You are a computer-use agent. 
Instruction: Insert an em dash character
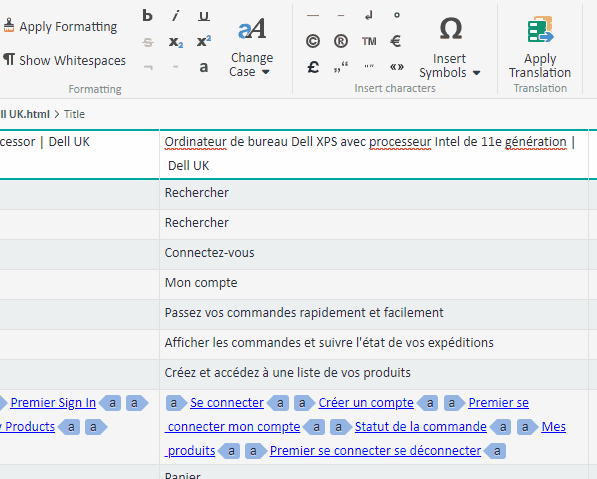(x=313, y=15)
